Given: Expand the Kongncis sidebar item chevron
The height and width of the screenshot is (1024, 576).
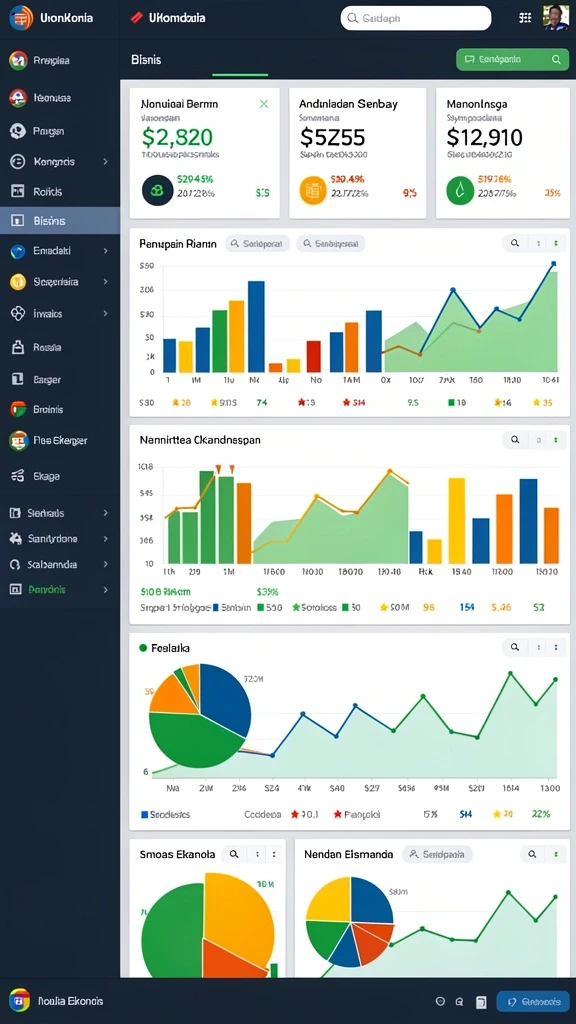Looking at the screenshot, I should click(105, 161).
